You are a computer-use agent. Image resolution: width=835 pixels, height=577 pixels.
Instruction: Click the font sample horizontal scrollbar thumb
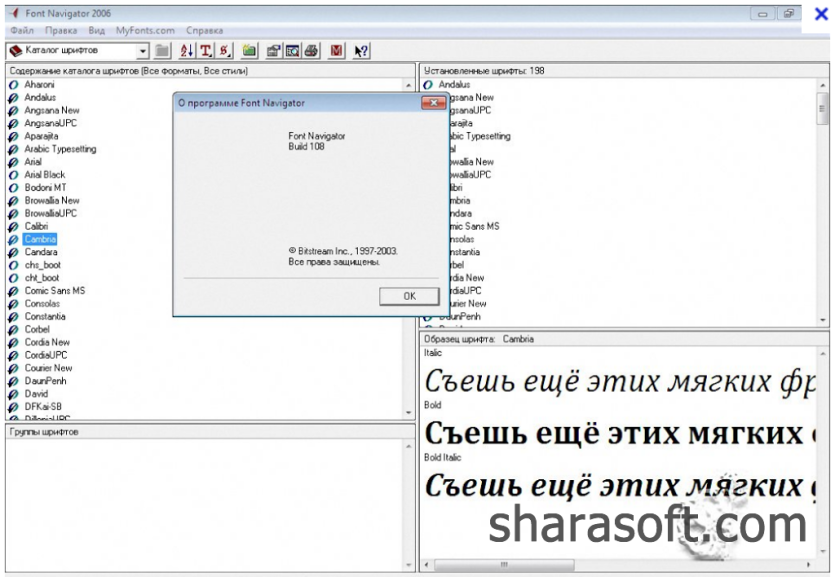tap(504, 564)
